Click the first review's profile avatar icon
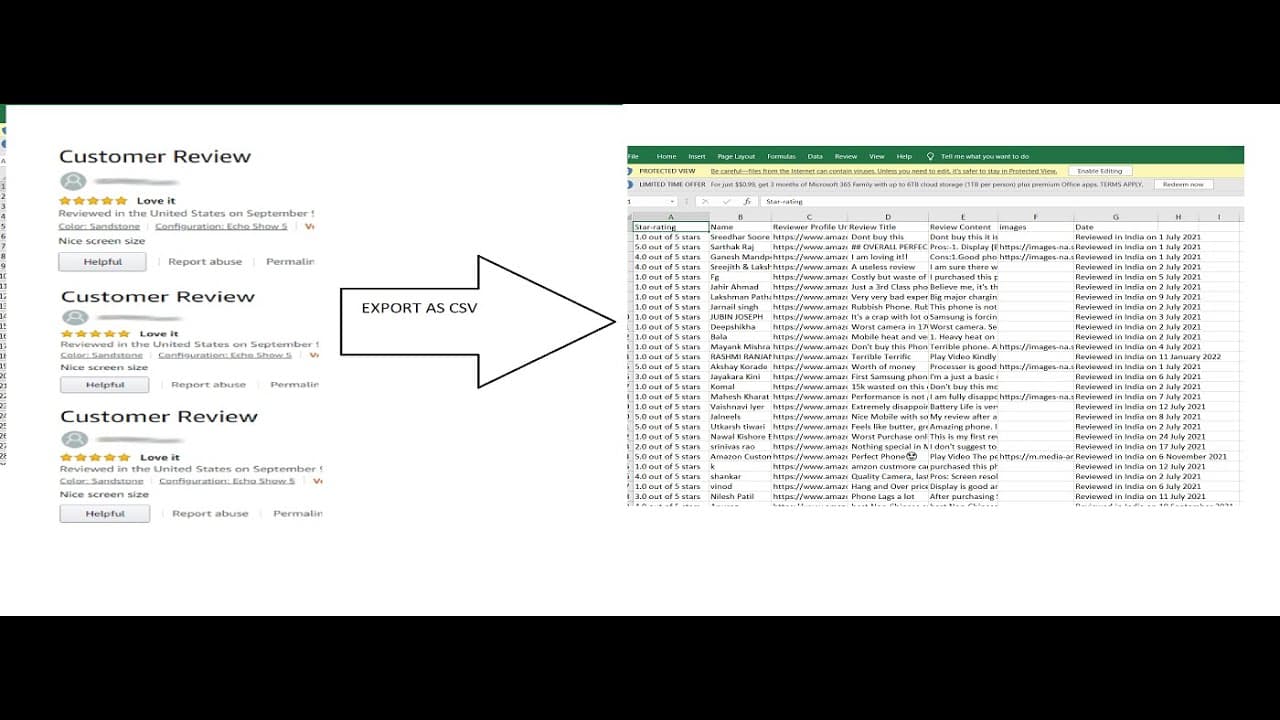Screen dimensions: 1280x720 [73, 181]
